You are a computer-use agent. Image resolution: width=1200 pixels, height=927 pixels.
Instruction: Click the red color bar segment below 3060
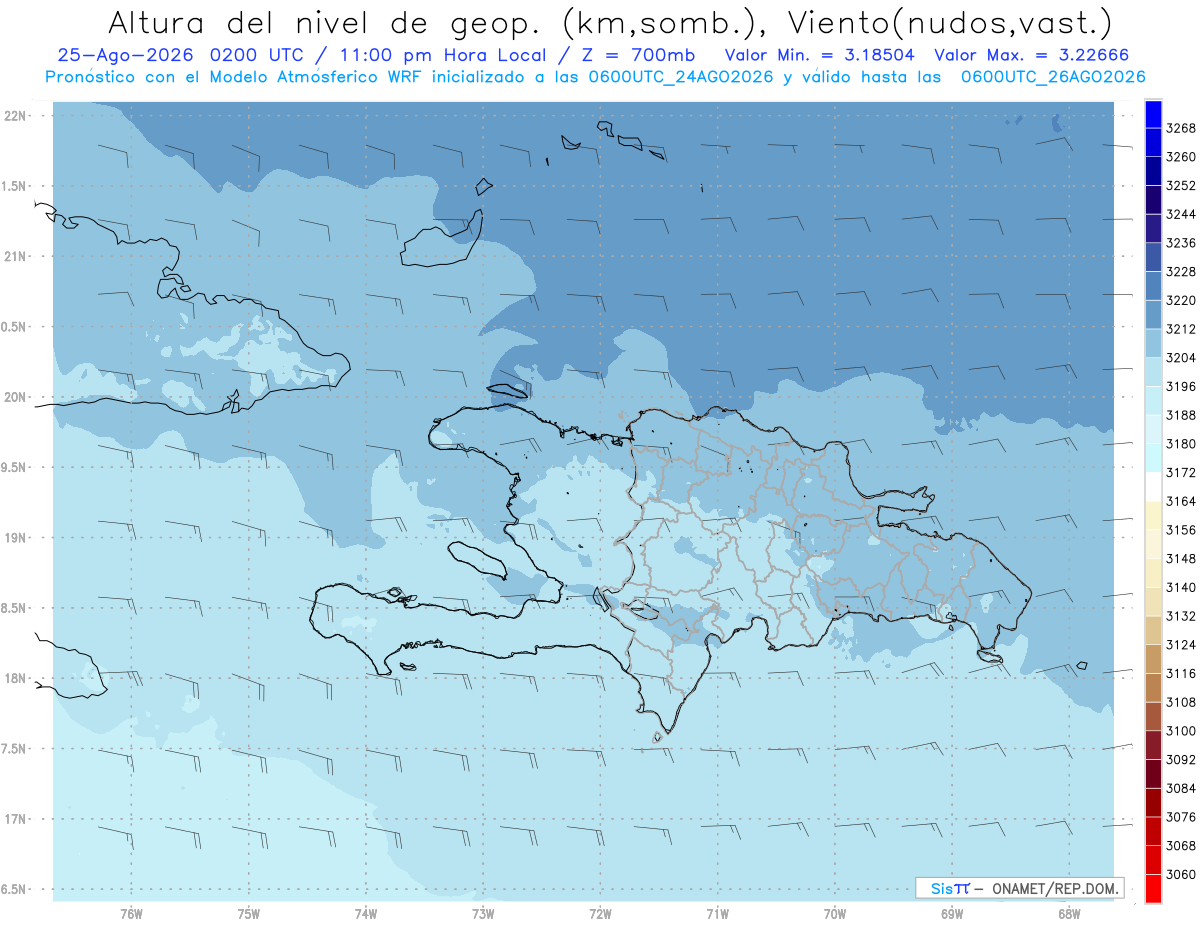pos(1153,888)
